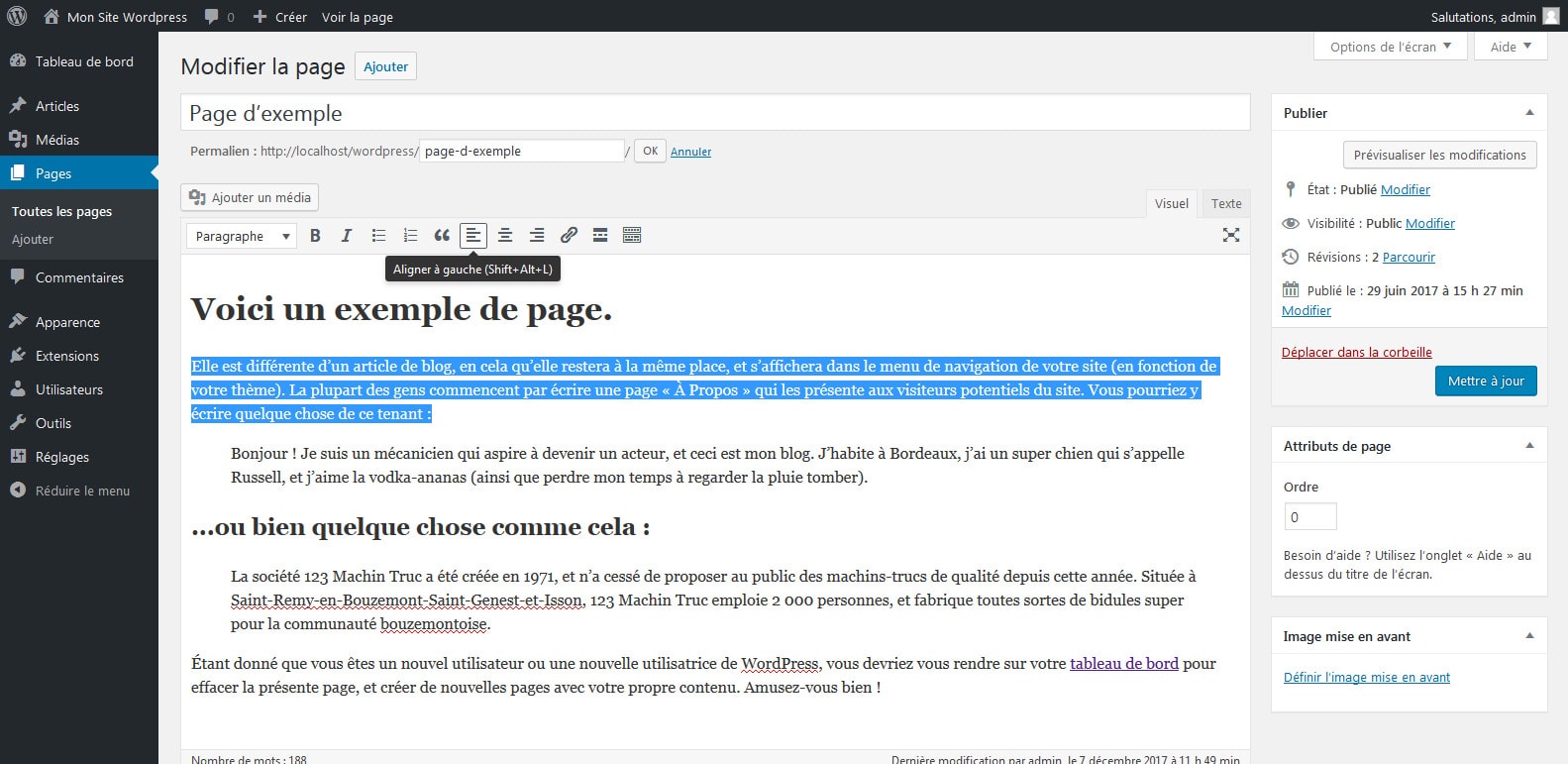Click Prévisualiser les modifications button
The image size is (1568, 764).
click(1439, 155)
